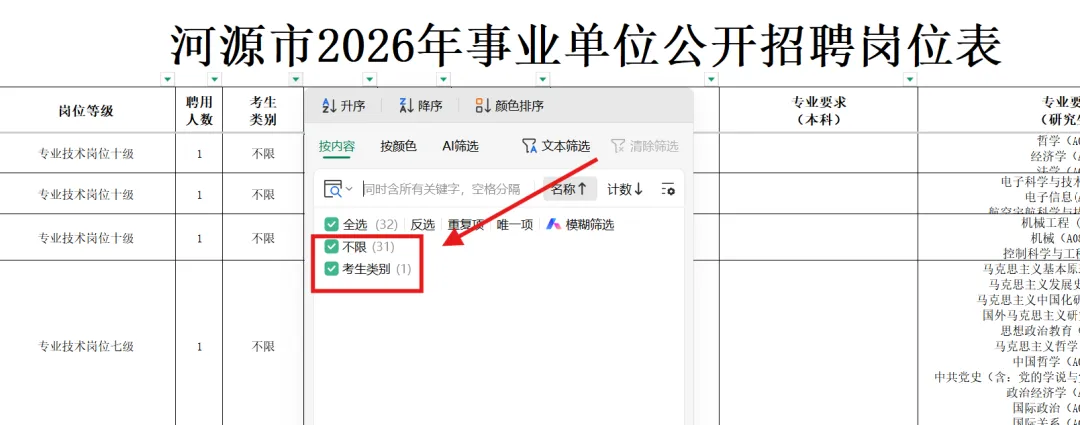Select the 电子科学与技术 text line
The height and width of the screenshot is (425, 1080).
(x=1040, y=181)
